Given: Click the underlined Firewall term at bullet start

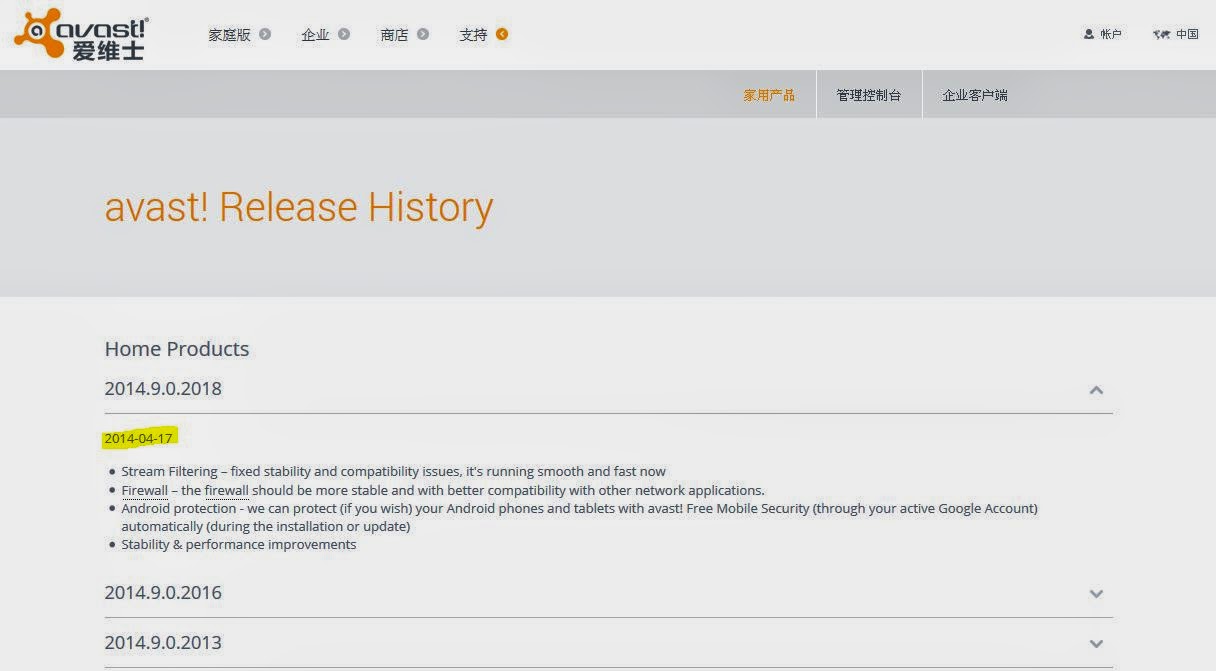Looking at the screenshot, I should [145, 490].
